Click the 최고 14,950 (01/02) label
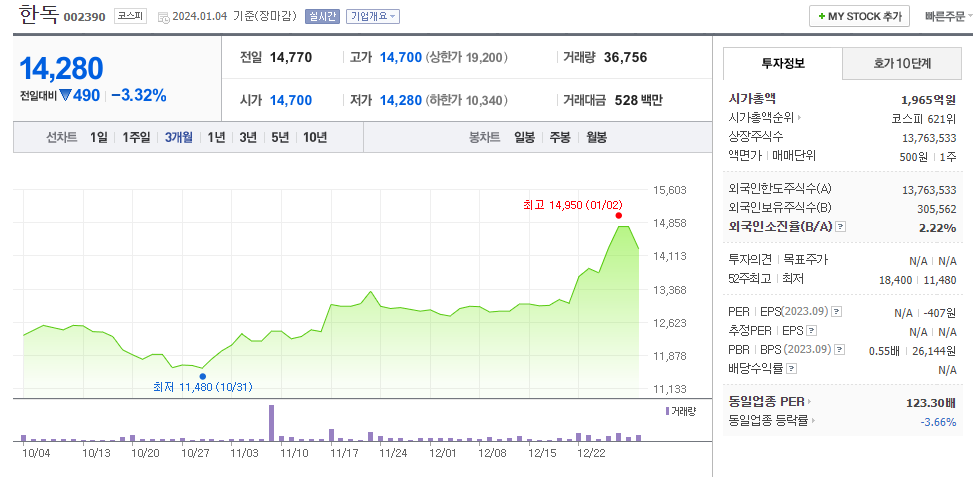The image size is (979, 477). (x=573, y=205)
